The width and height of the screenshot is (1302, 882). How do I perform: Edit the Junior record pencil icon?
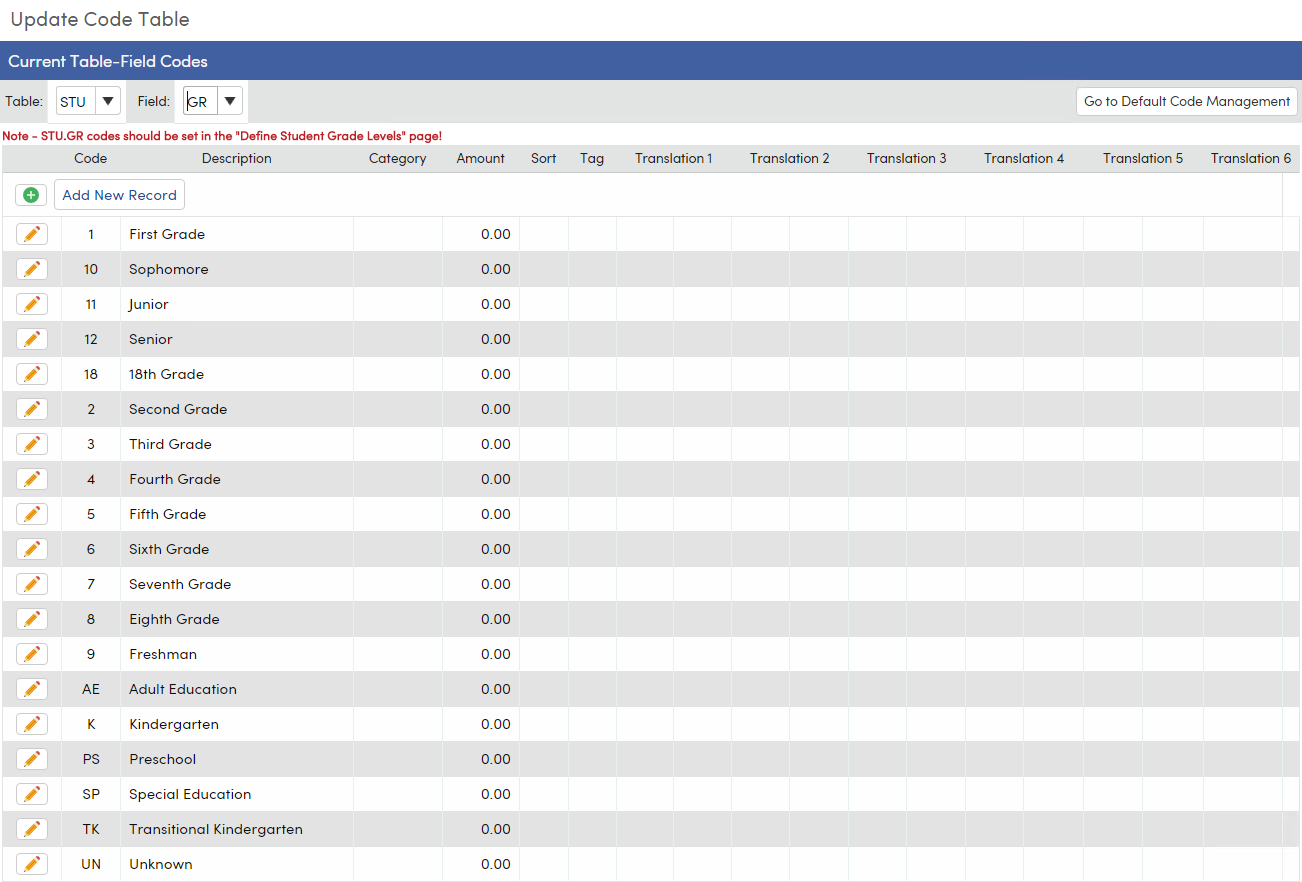32,304
